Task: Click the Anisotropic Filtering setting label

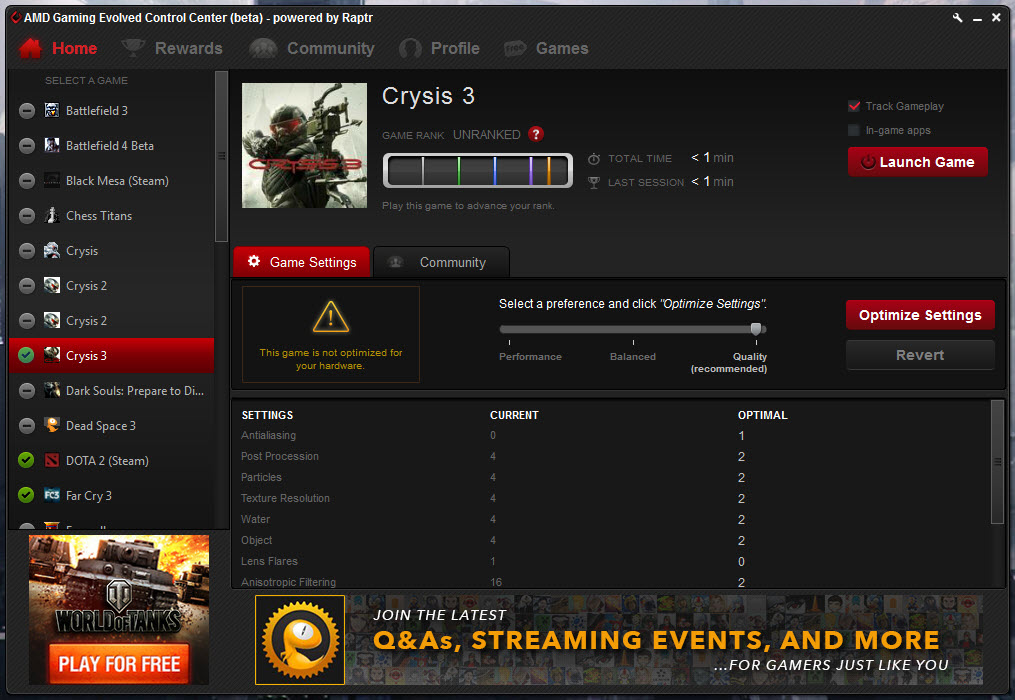Action: pyautogui.click(x=289, y=582)
